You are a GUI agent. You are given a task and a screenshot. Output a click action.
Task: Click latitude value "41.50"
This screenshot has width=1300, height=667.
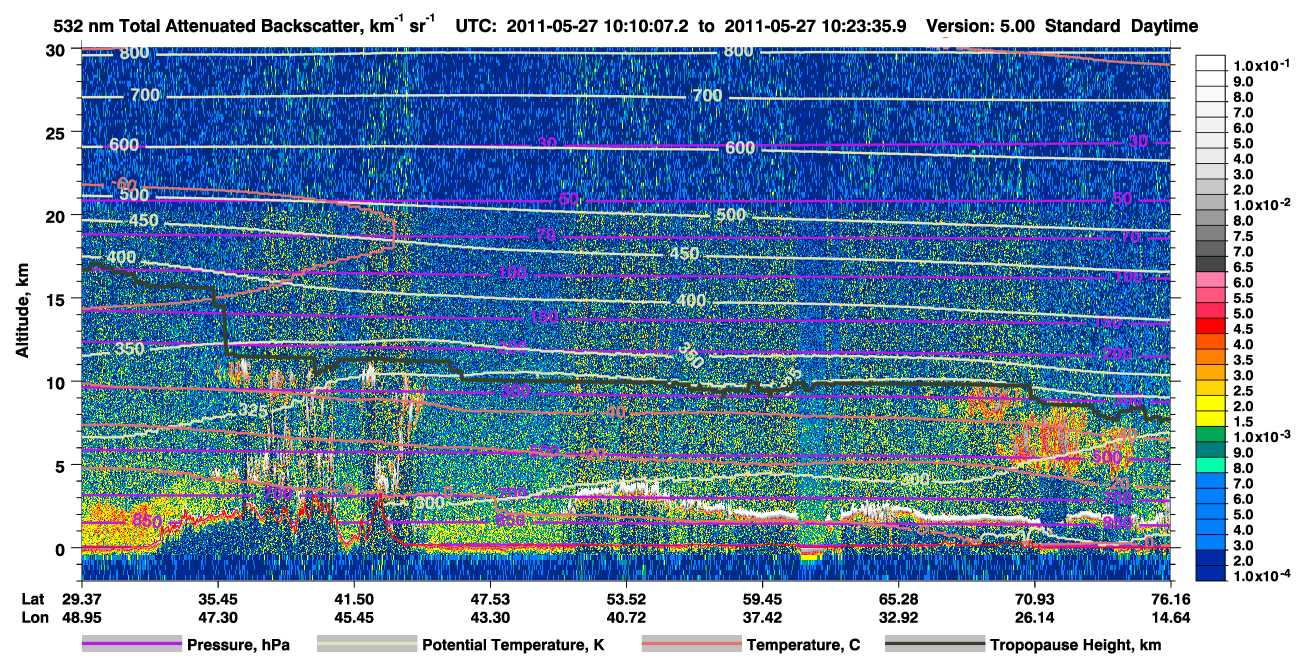pyautogui.click(x=354, y=599)
